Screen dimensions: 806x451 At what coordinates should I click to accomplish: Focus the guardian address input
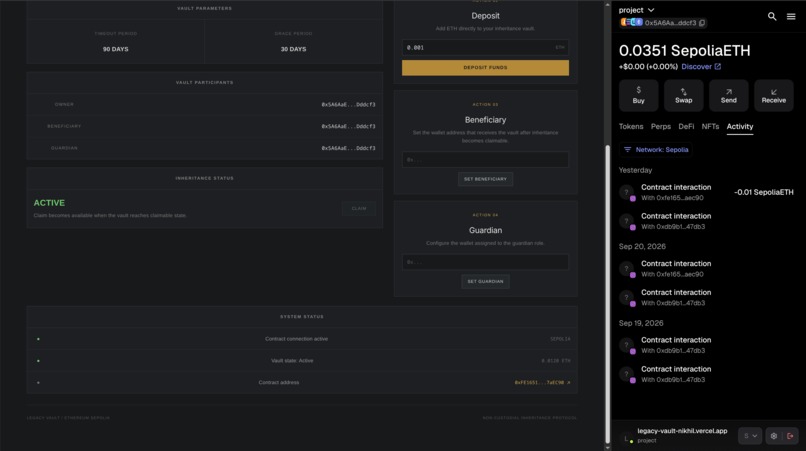pyautogui.click(x=485, y=262)
